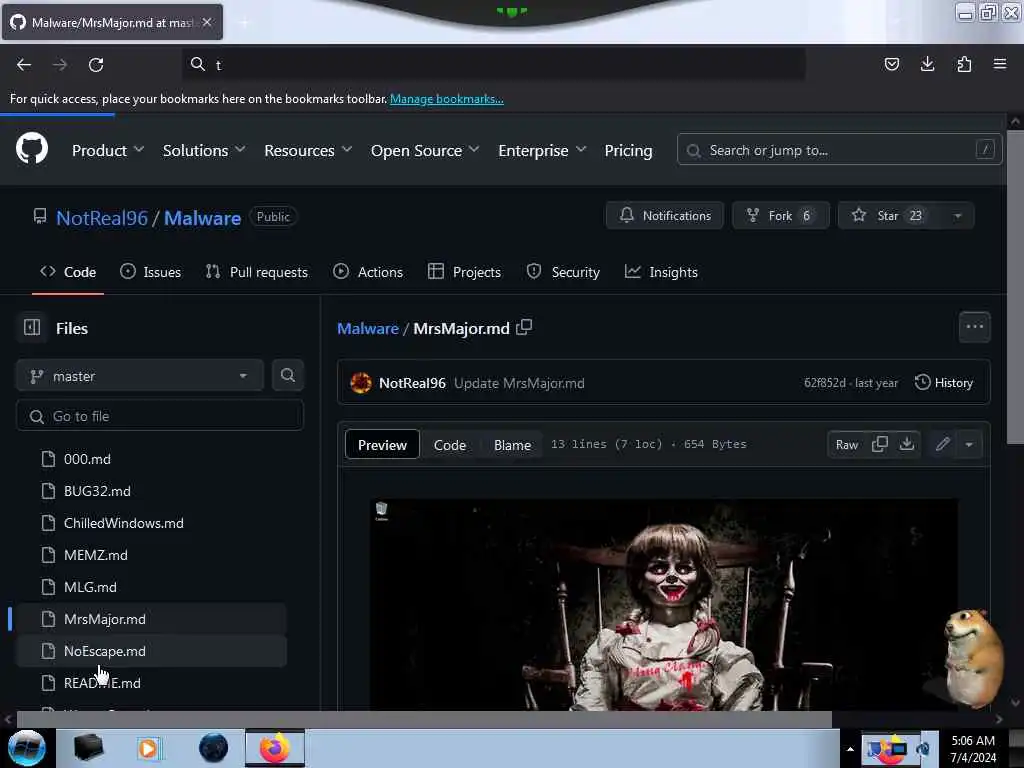
Task: Reload the page with the refresh icon
Action: 96,65
